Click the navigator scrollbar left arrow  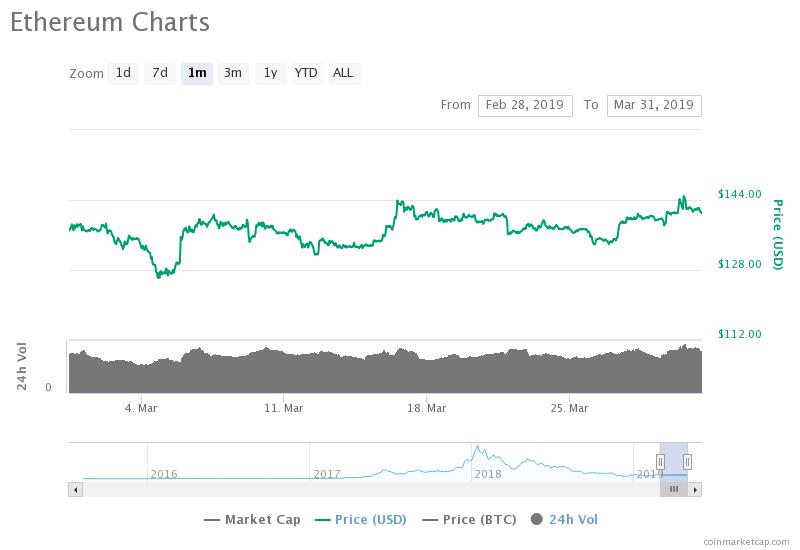tap(74, 489)
